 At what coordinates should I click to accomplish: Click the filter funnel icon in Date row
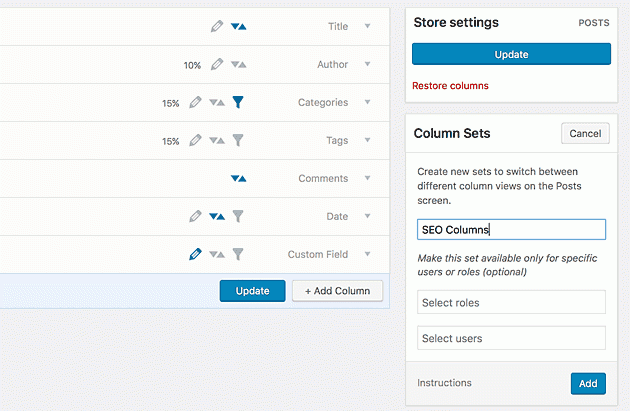(238, 216)
